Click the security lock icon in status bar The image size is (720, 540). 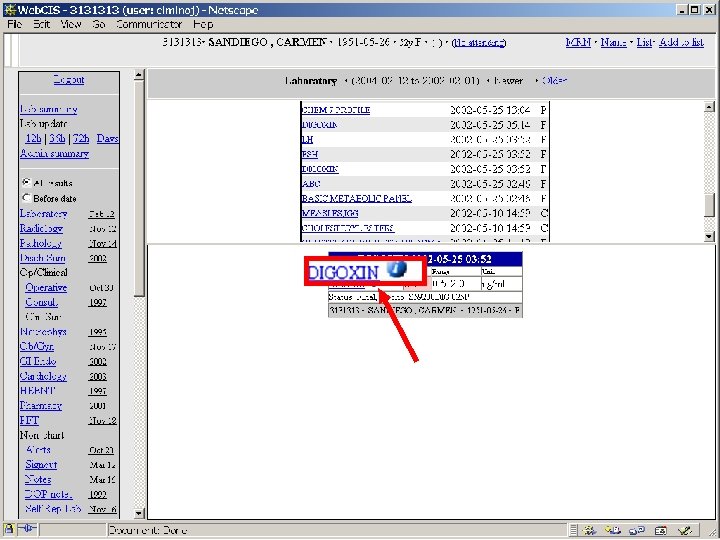pyautogui.click(x=8, y=530)
